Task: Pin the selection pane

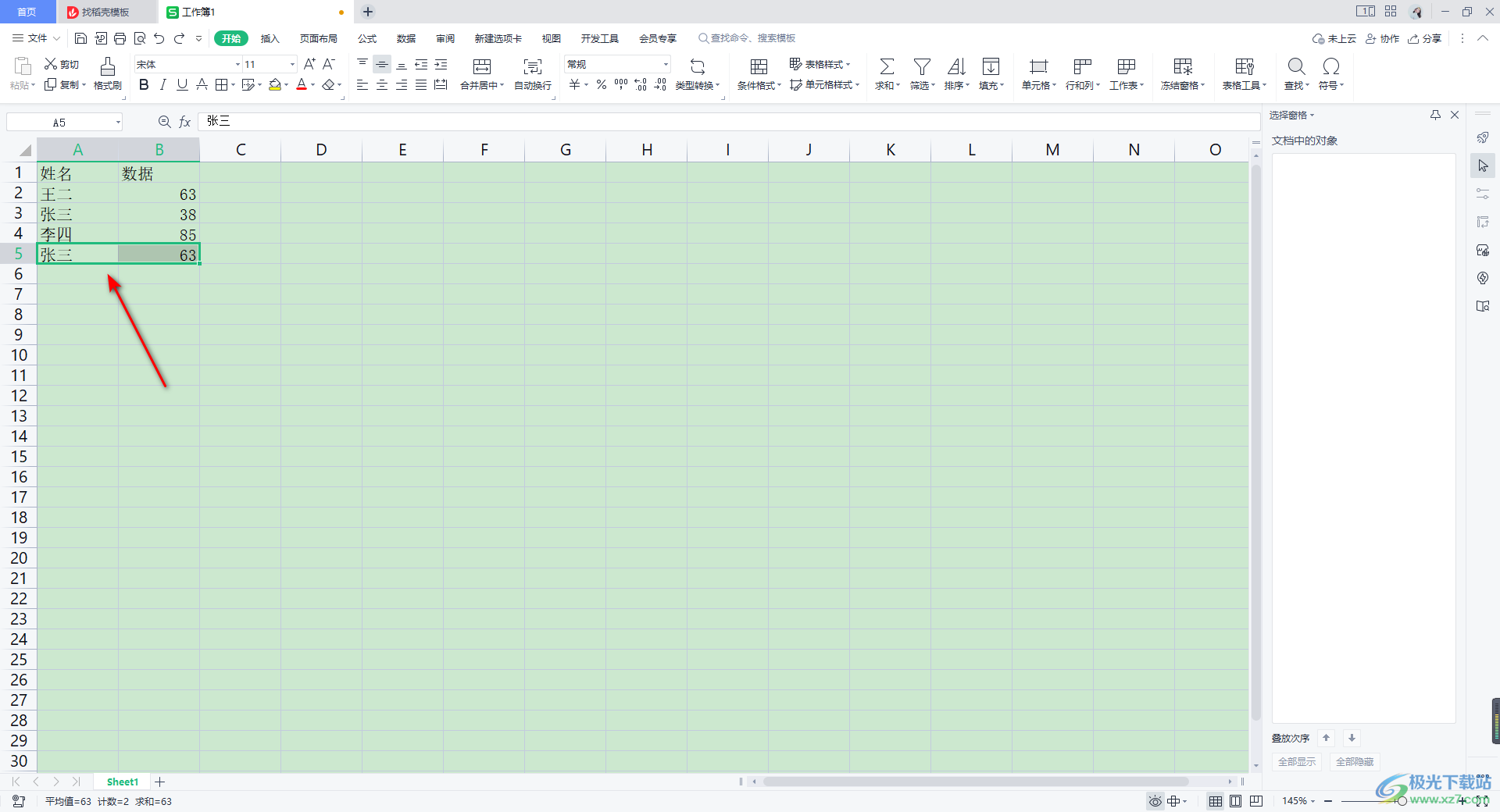Action: 1435,115
